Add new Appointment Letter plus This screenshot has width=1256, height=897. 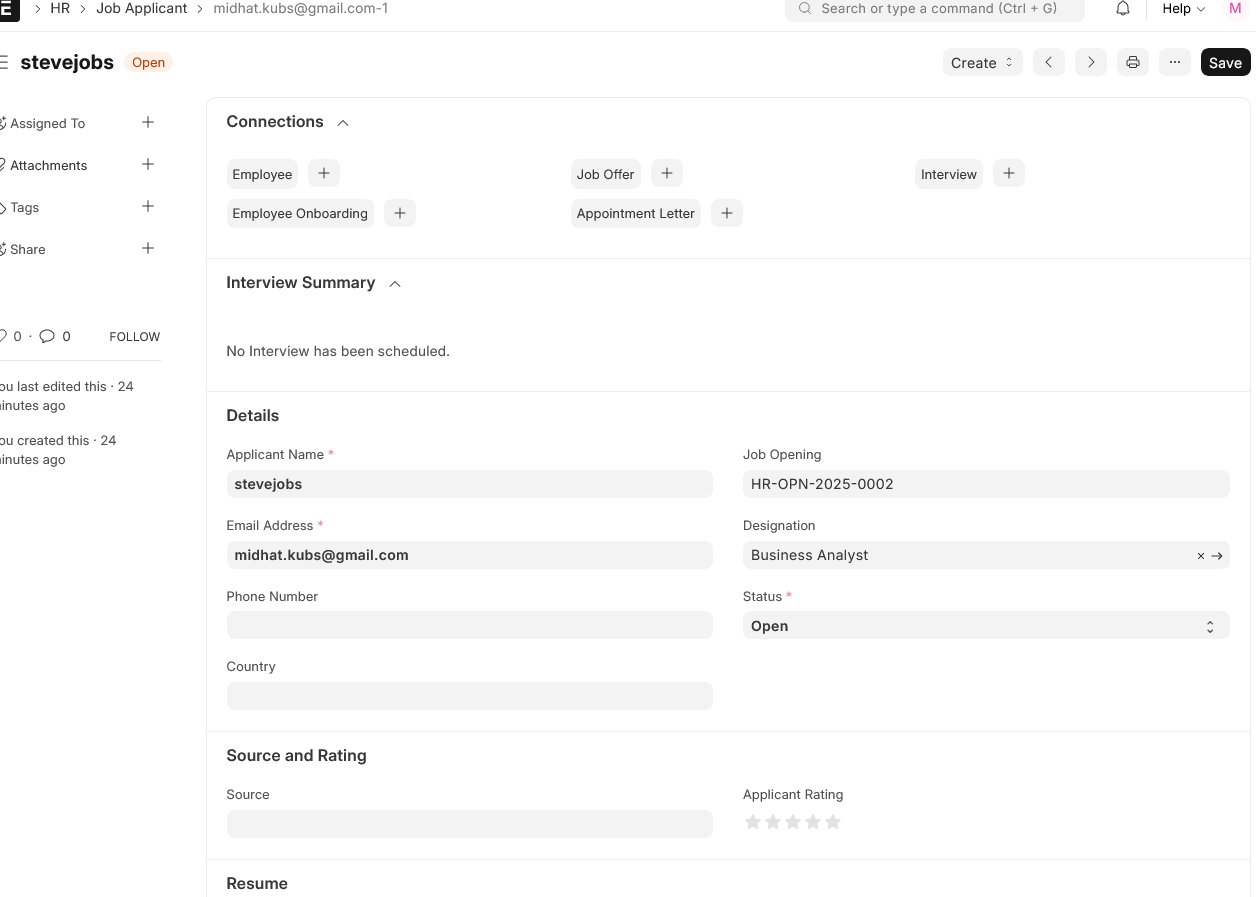727,213
